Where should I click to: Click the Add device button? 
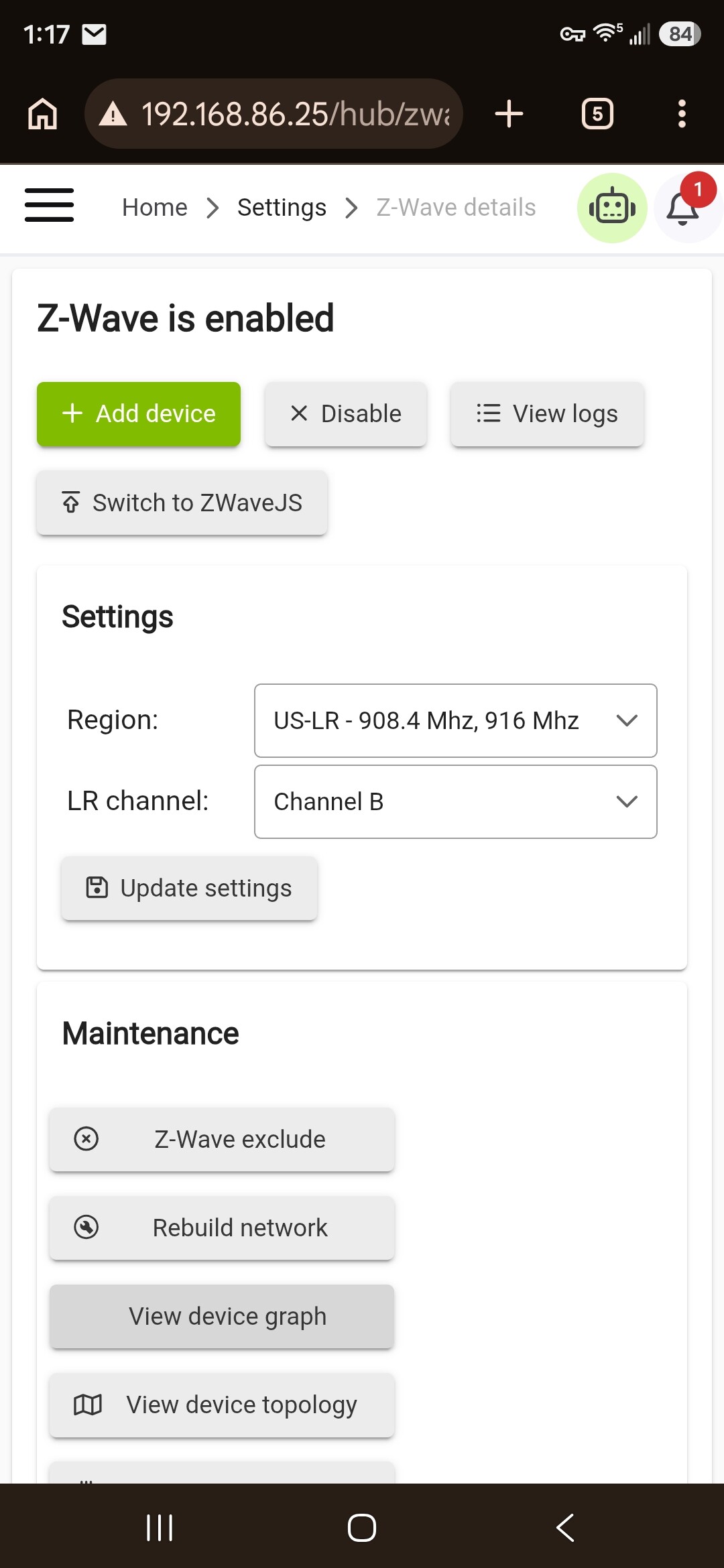pos(139,414)
